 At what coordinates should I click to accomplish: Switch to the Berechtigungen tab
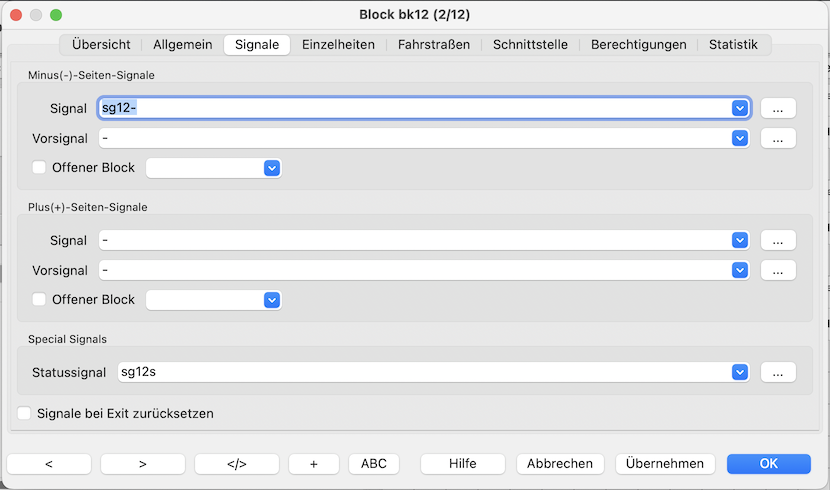[x=638, y=45]
